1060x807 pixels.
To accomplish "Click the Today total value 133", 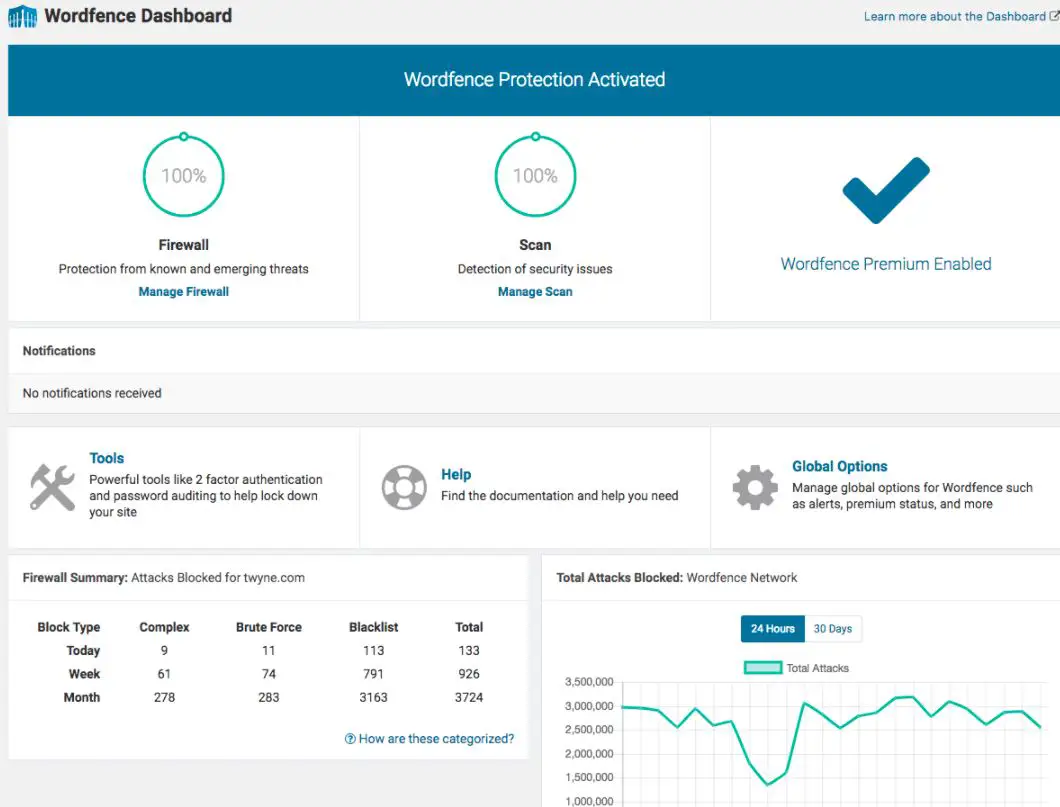I will coord(468,650).
